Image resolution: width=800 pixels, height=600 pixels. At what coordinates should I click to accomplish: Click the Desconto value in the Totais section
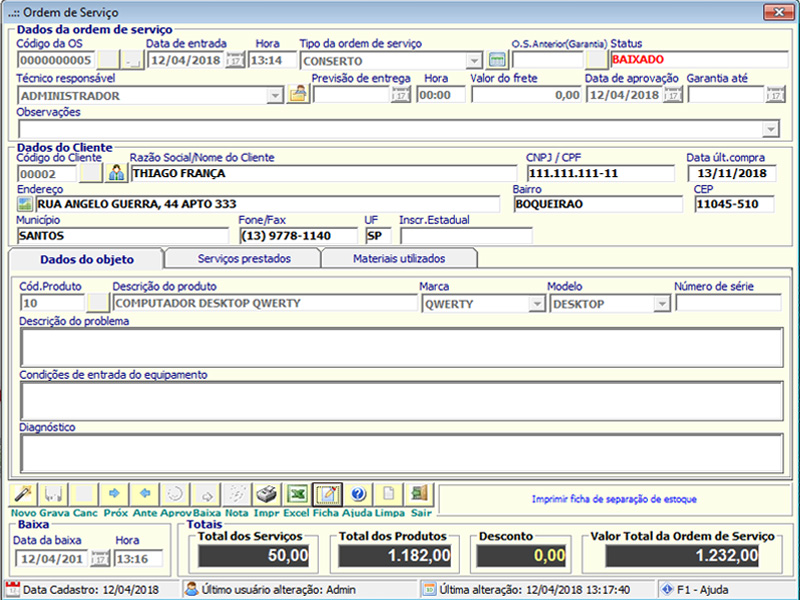(x=521, y=556)
